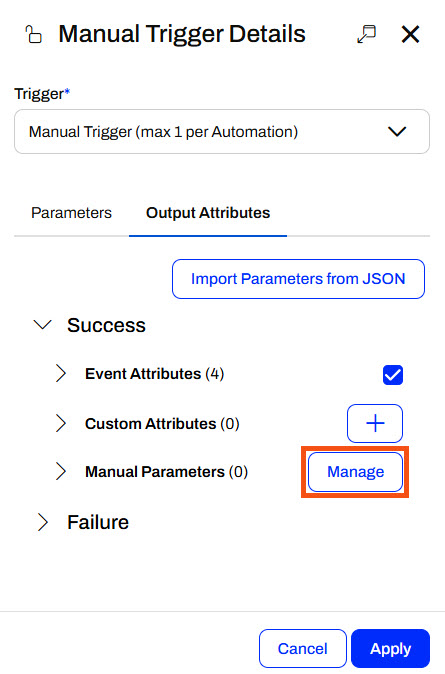Expand Custom Attributes list
Screen dimensions: 445x674
(61, 423)
